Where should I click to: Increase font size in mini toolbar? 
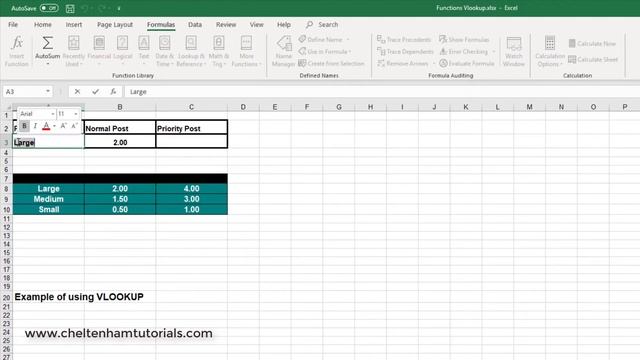(64, 126)
